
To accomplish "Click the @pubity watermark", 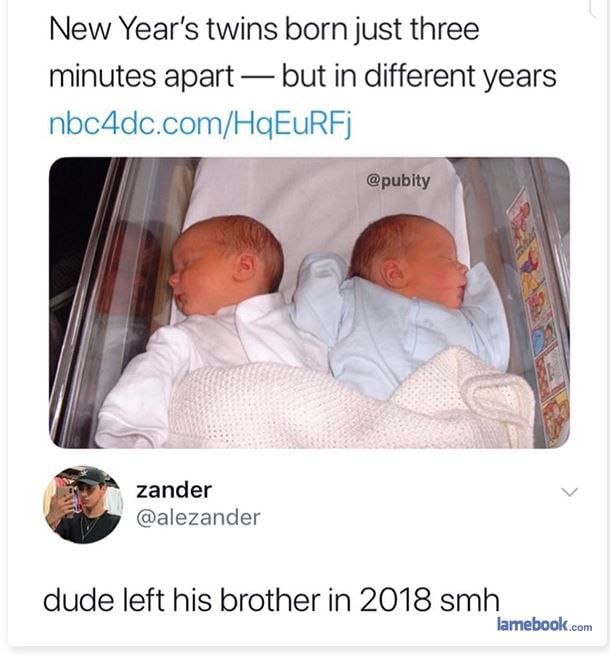I will point(398,181).
